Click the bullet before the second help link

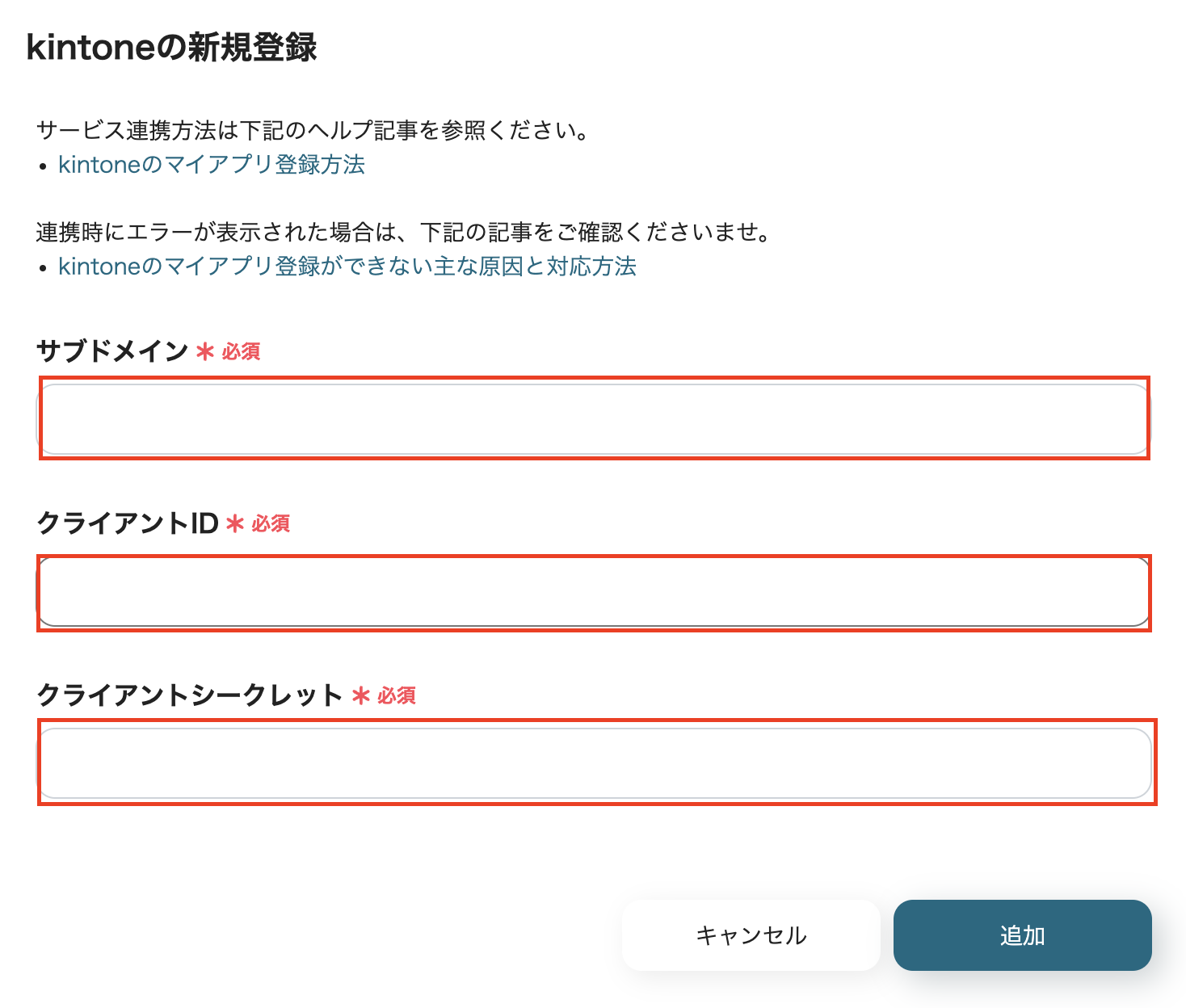[42, 268]
